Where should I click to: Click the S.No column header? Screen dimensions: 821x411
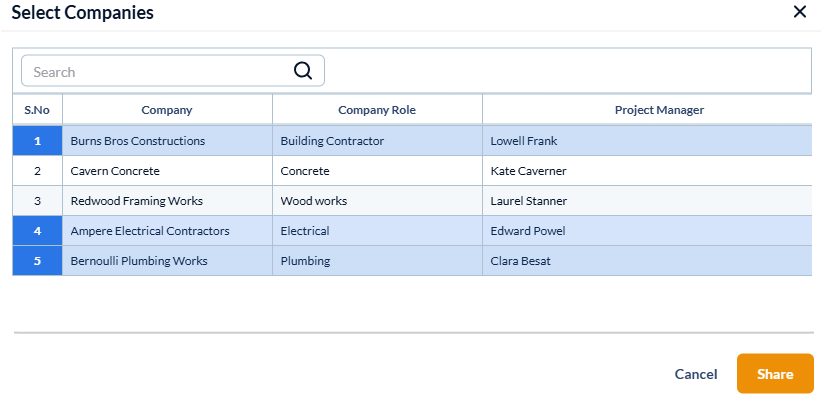coord(37,110)
